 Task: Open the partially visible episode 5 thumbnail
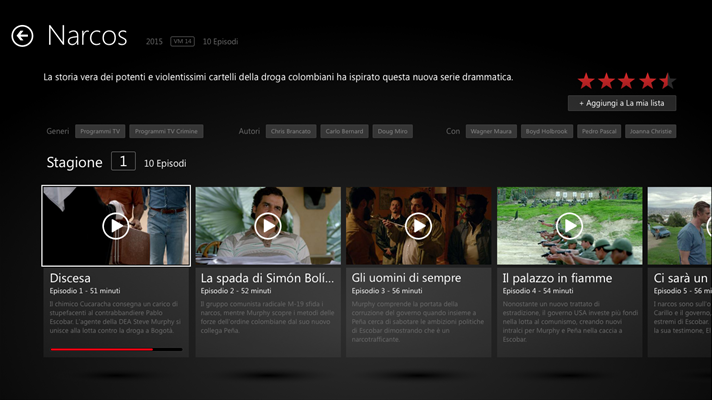(679, 226)
